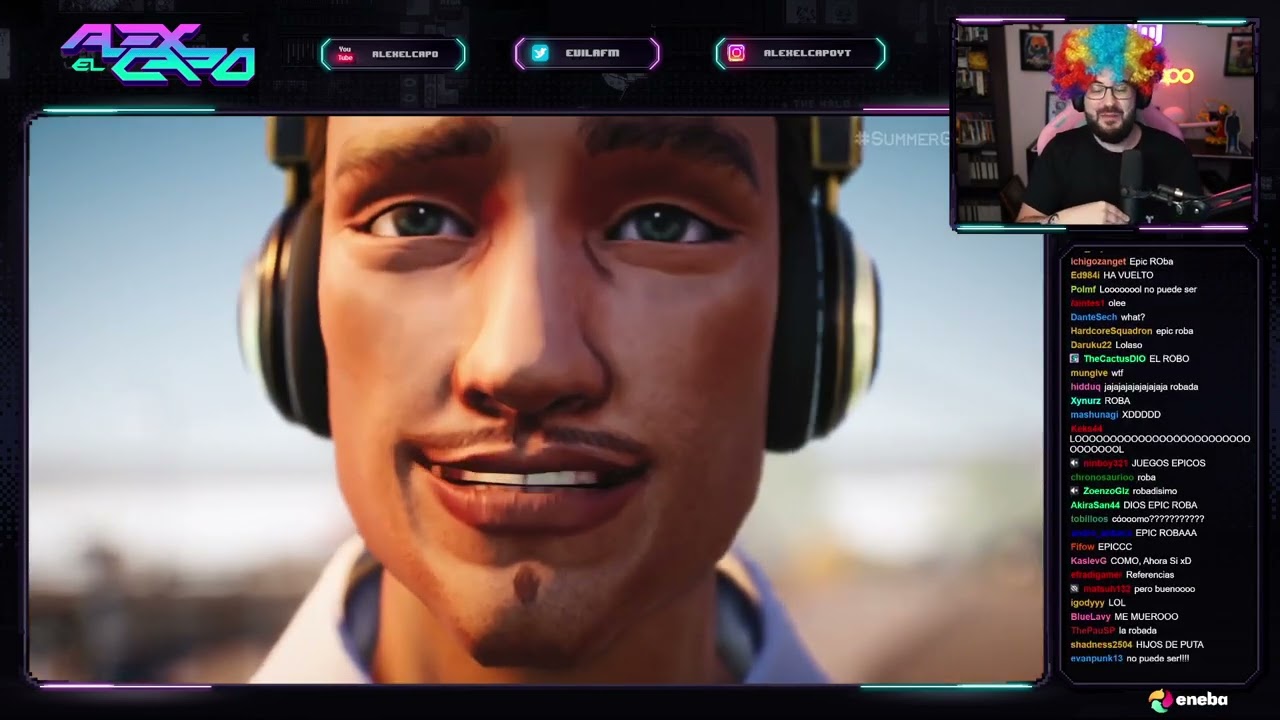Click username mashunagi in chat

pyautogui.click(x=1094, y=415)
